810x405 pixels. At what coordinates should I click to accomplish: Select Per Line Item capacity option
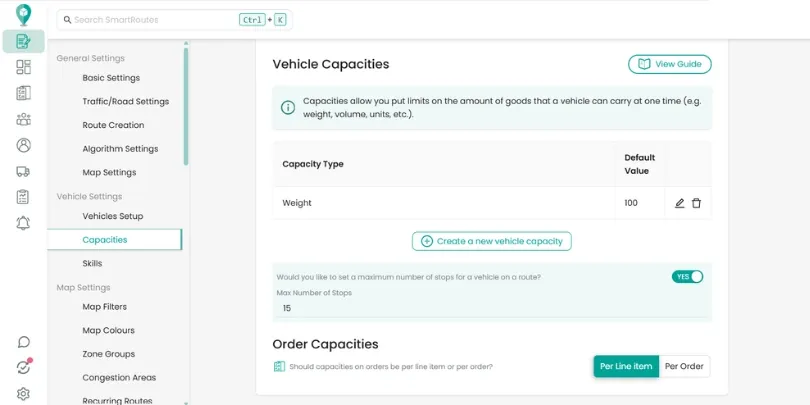point(626,366)
